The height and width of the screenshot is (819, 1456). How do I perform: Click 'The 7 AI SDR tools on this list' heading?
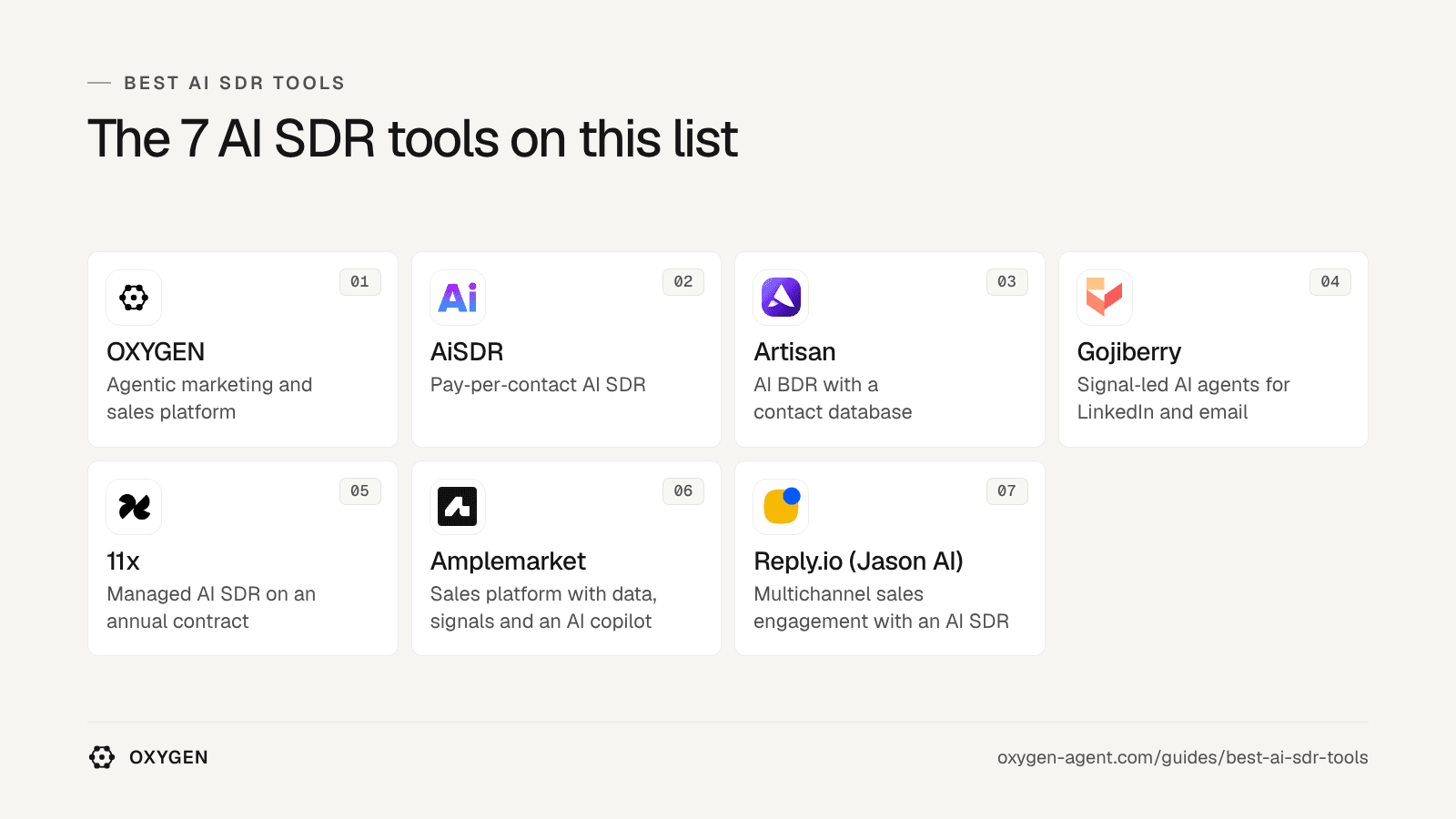412,139
